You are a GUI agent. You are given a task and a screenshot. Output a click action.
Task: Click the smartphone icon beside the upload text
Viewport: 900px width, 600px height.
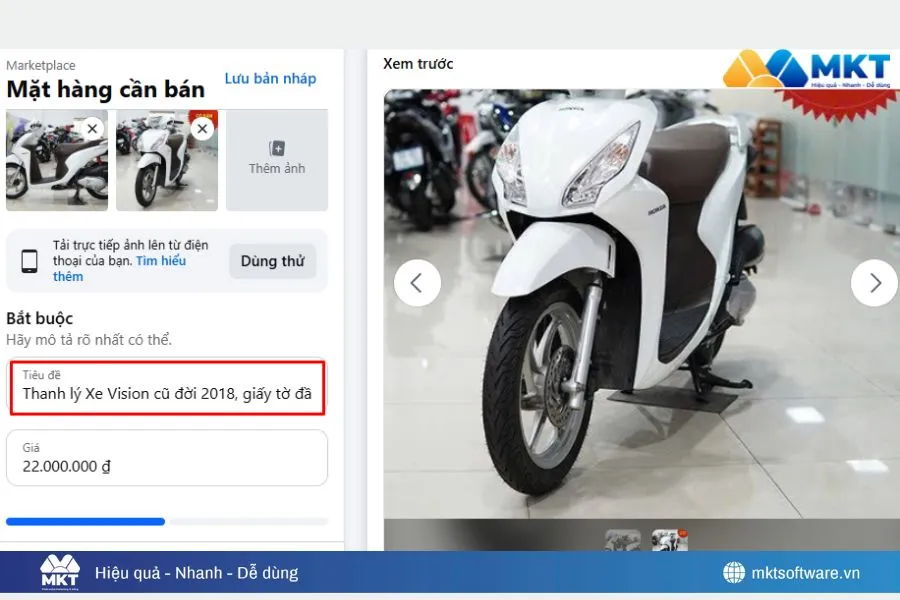[30, 260]
